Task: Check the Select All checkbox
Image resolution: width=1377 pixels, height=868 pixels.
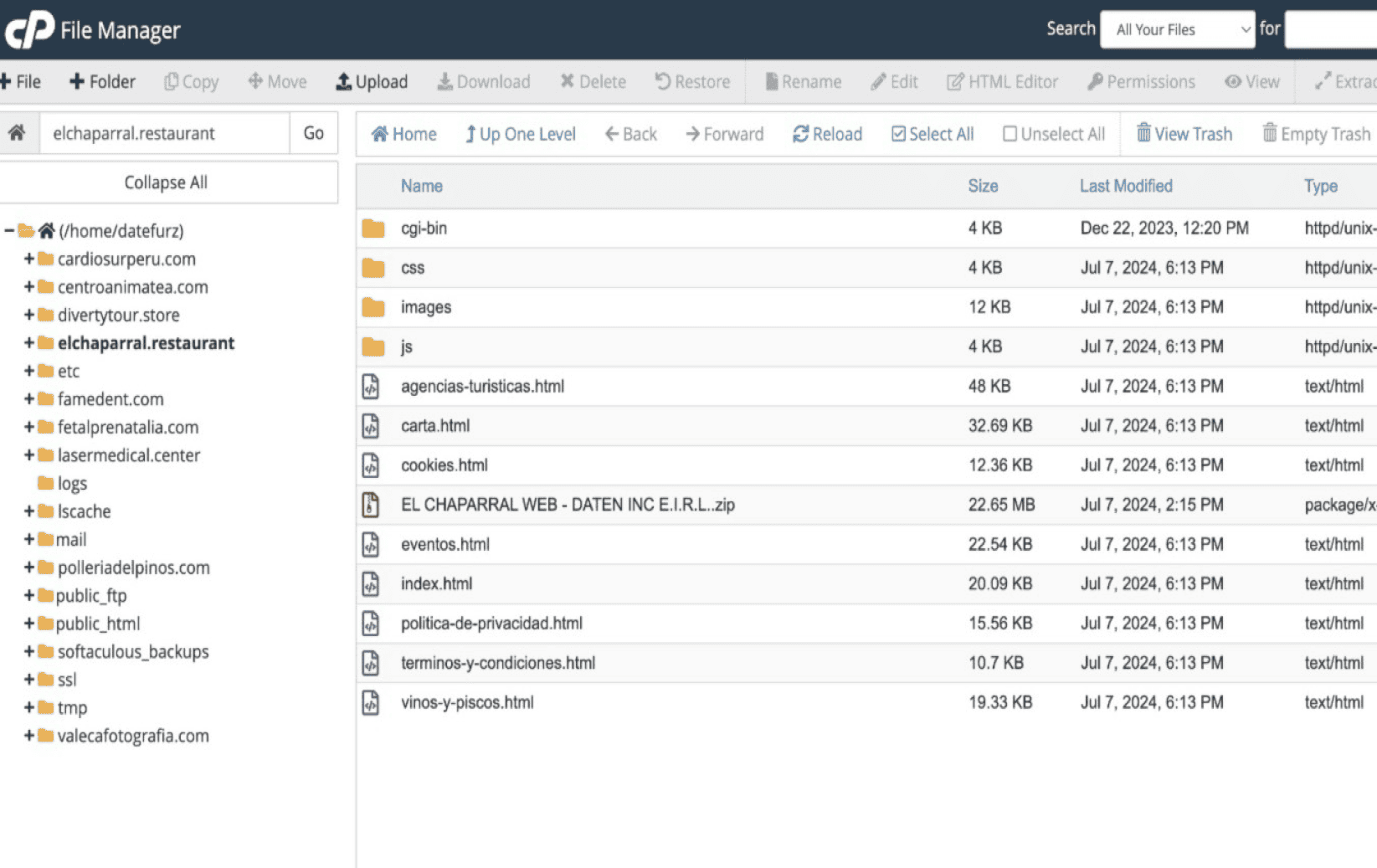Action: (898, 134)
